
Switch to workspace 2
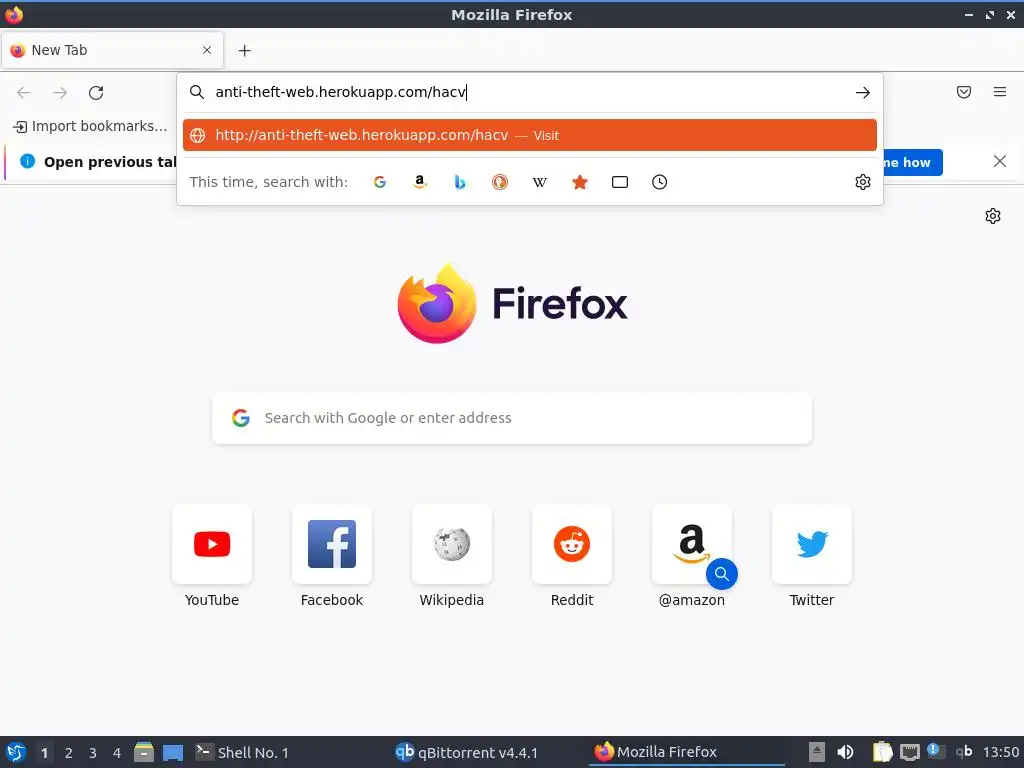pos(69,753)
